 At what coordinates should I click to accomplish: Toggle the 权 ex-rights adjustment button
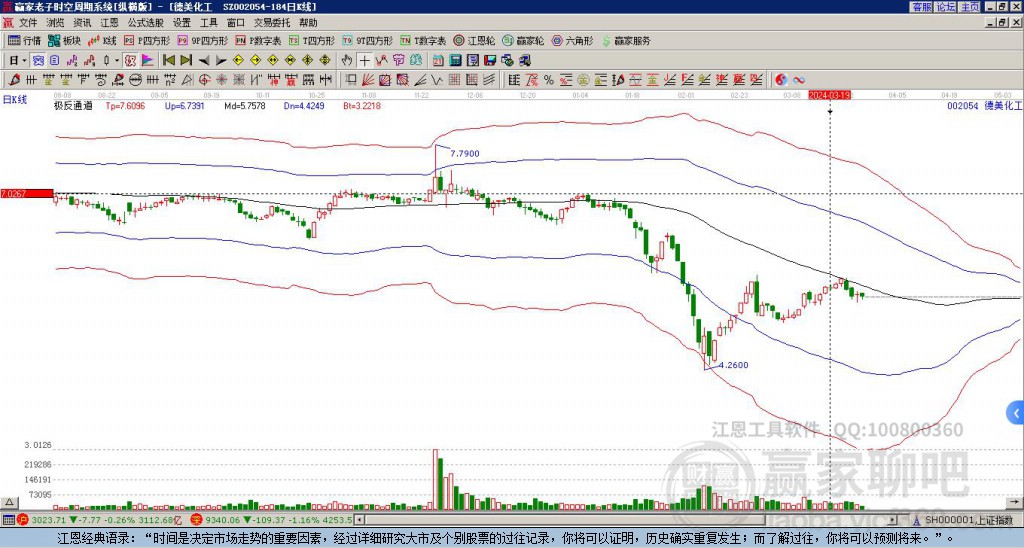130,61
